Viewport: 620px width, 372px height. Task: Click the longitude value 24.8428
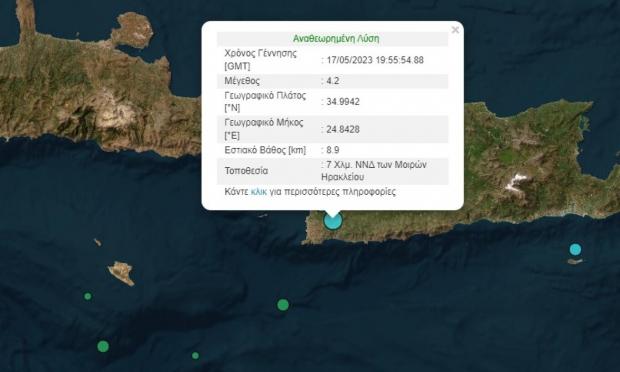343,129
